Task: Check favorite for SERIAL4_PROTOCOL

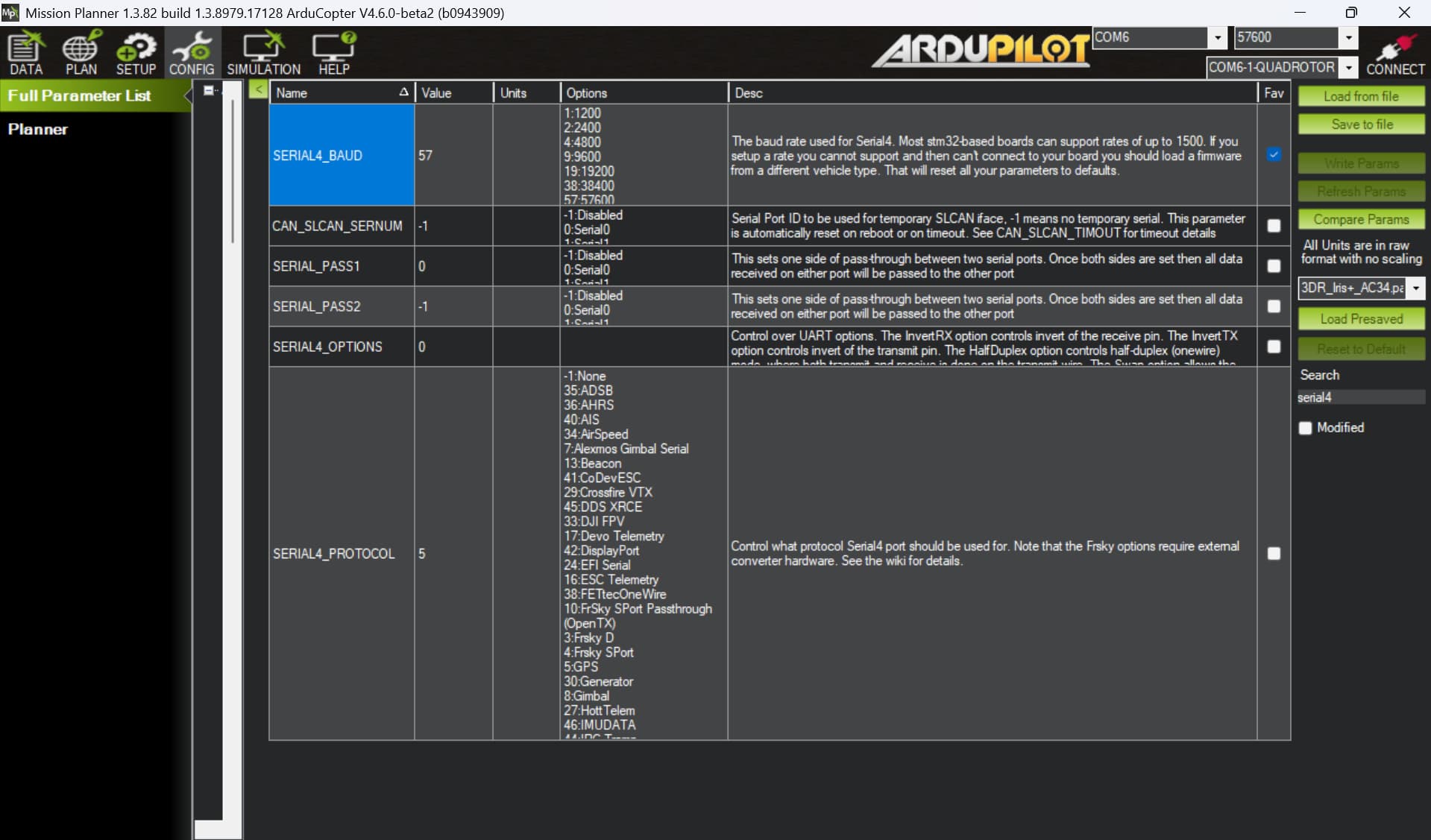Action: pos(1274,553)
